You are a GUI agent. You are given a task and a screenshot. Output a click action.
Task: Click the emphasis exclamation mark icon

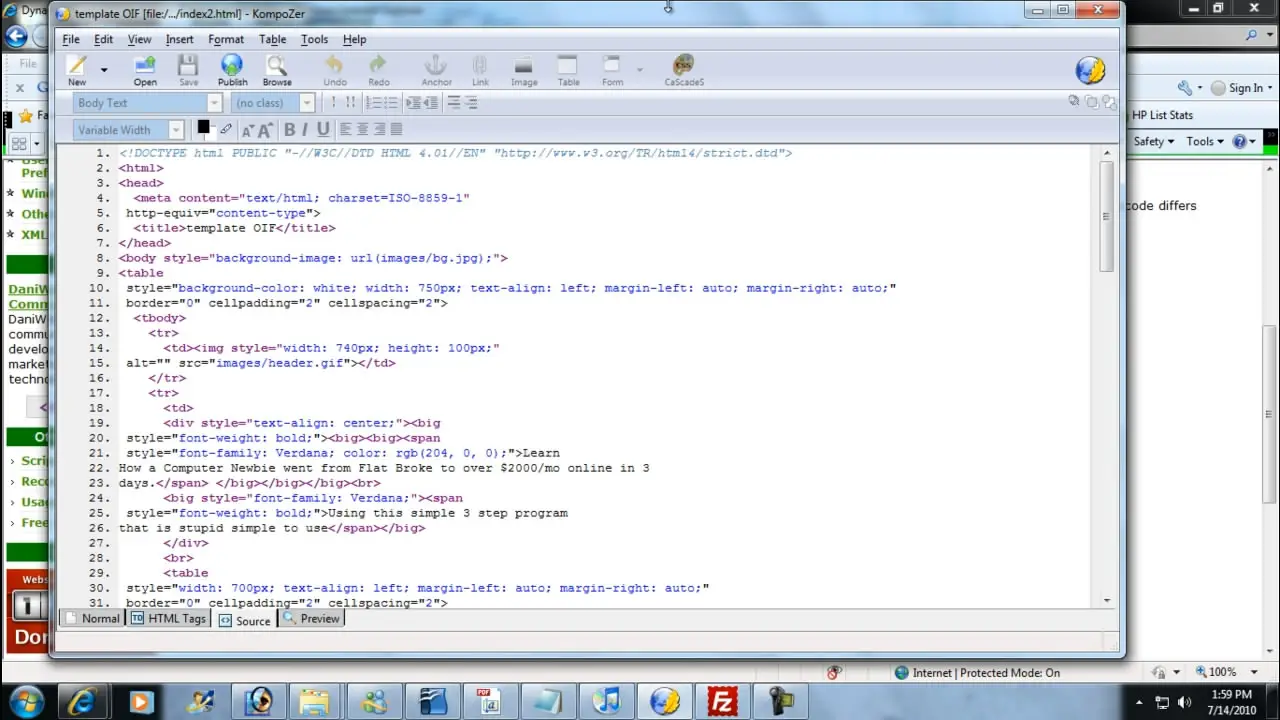(x=334, y=103)
